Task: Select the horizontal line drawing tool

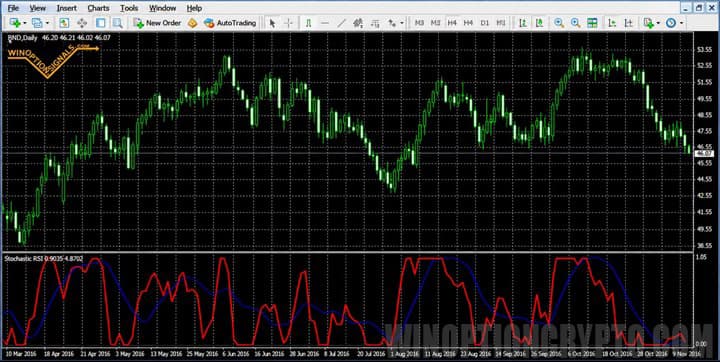Action: (325, 23)
